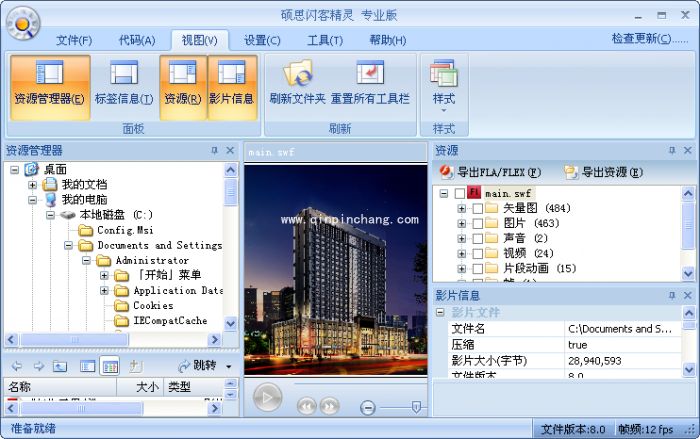Expand the 我的文档 tree node

coord(32,184)
